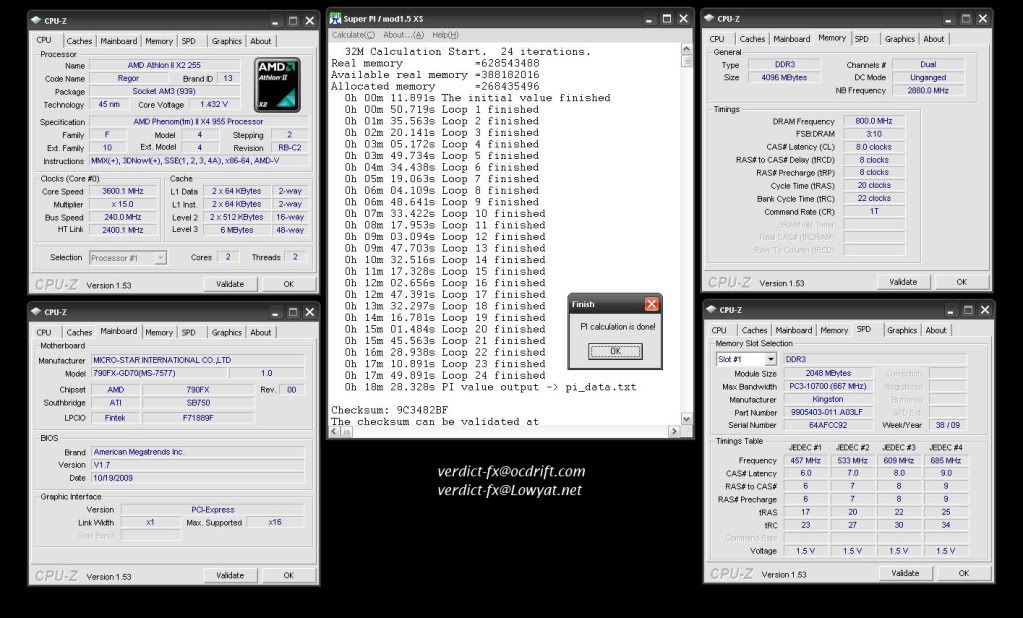Click the Part Number field showing 9905403-011.A03LF

[825, 412]
